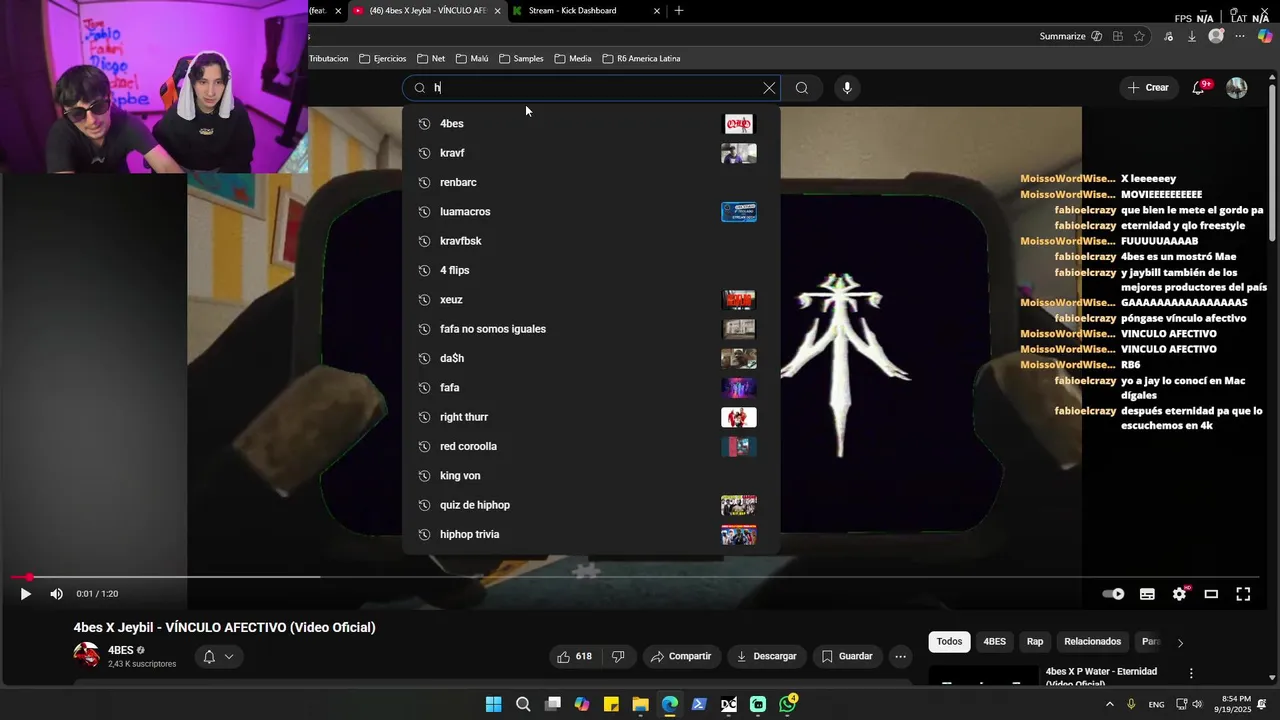1280x720 pixels.
Task: Select the Todos filter chip
Action: coord(949,642)
